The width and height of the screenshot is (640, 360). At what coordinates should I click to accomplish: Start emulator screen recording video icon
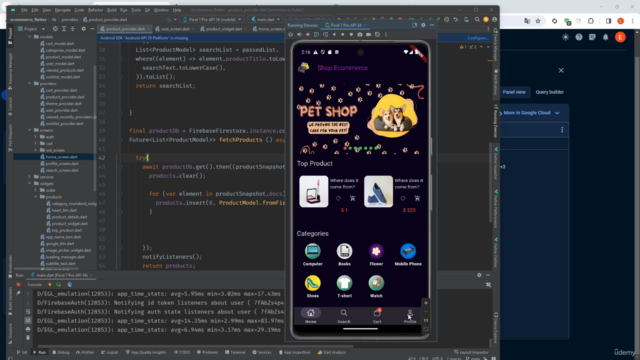(x=369, y=35)
